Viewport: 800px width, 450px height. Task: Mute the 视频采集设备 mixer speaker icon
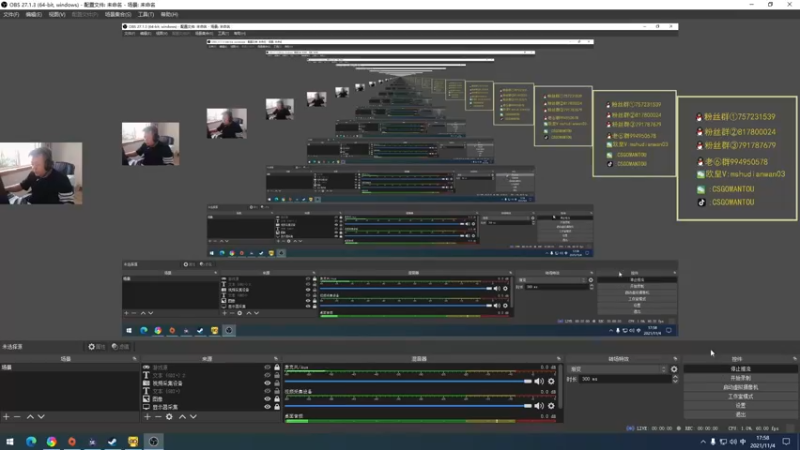539,406
